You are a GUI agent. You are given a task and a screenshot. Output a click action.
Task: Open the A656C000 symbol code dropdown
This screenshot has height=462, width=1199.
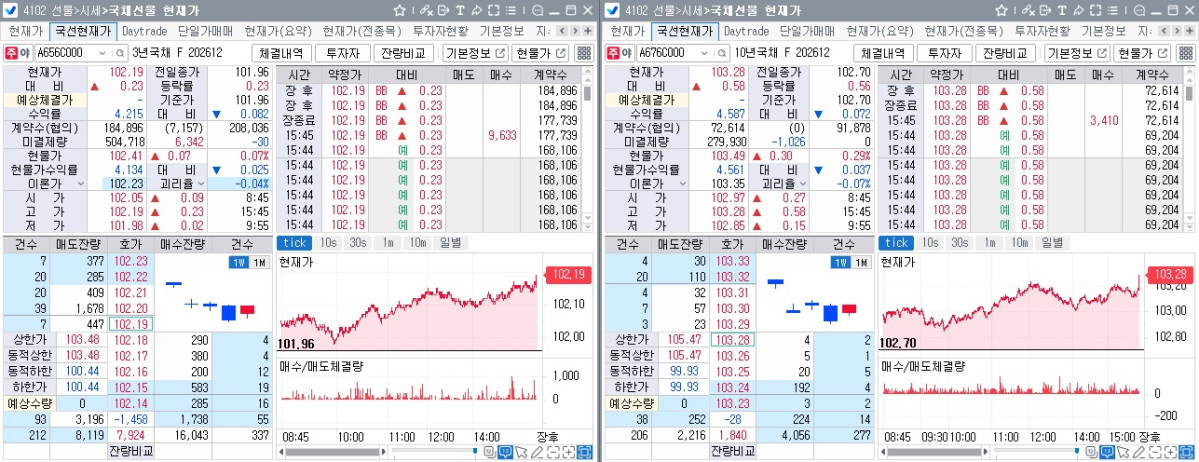104,54
